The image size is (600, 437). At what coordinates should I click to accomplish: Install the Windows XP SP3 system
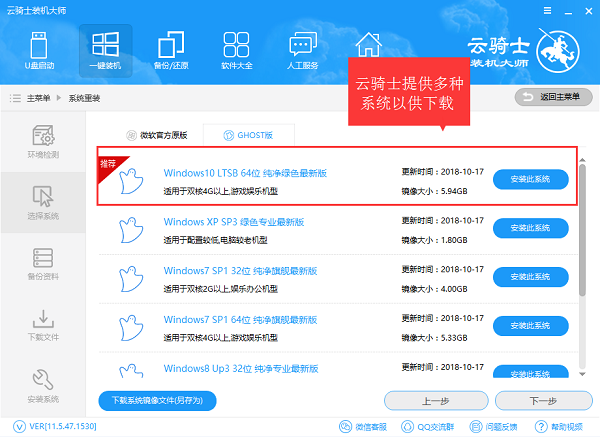530,228
